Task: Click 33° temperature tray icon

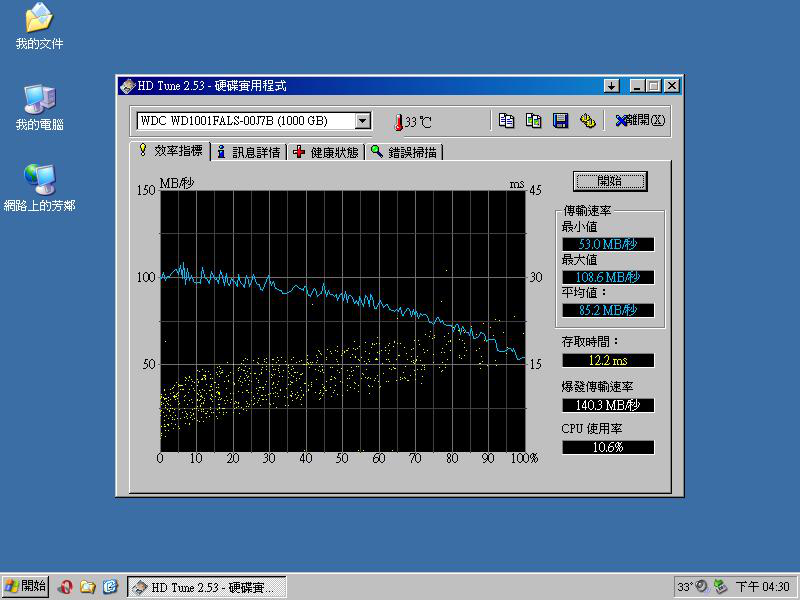Action: pos(684,587)
